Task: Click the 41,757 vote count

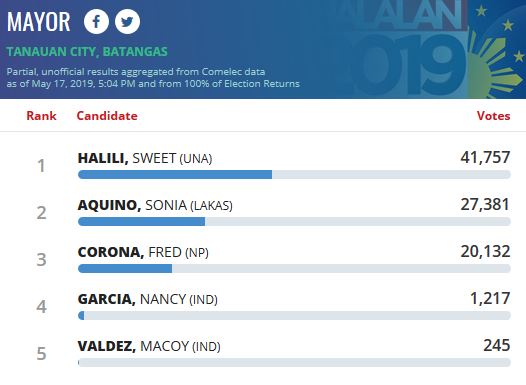Action: [485, 157]
